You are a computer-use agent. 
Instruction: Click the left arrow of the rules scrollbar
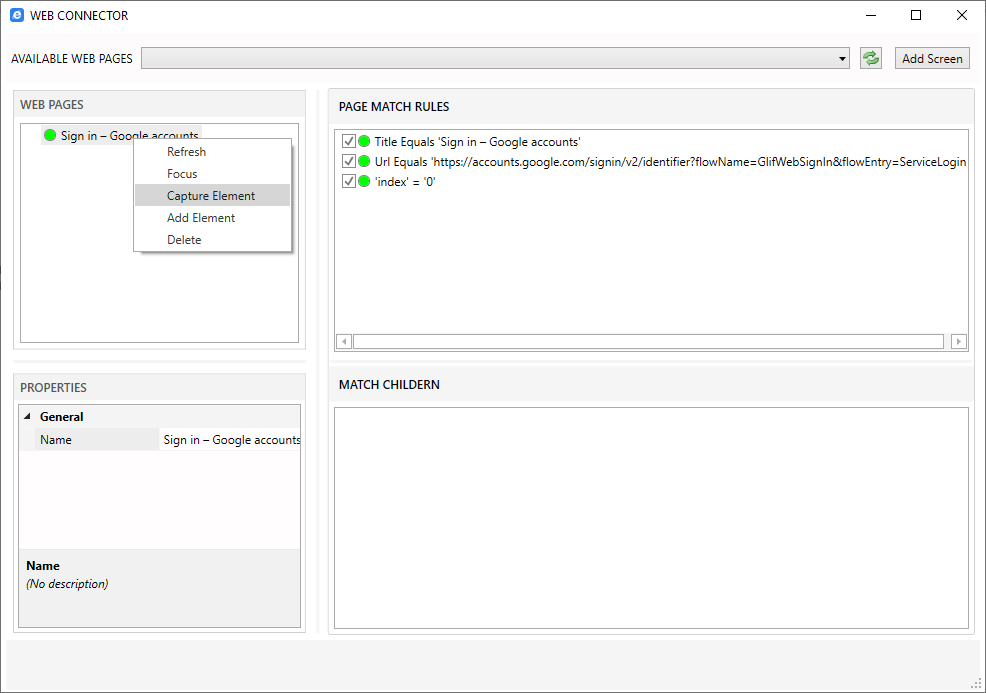343,341
